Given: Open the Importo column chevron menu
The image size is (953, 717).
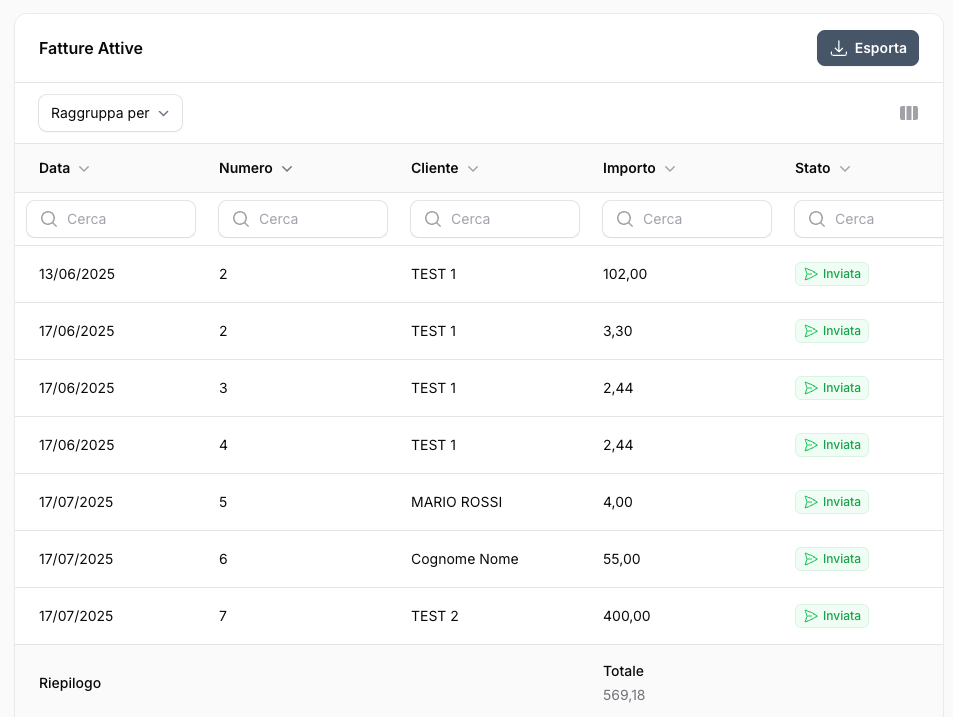Looking at the screenshot, I should point(670,169).
